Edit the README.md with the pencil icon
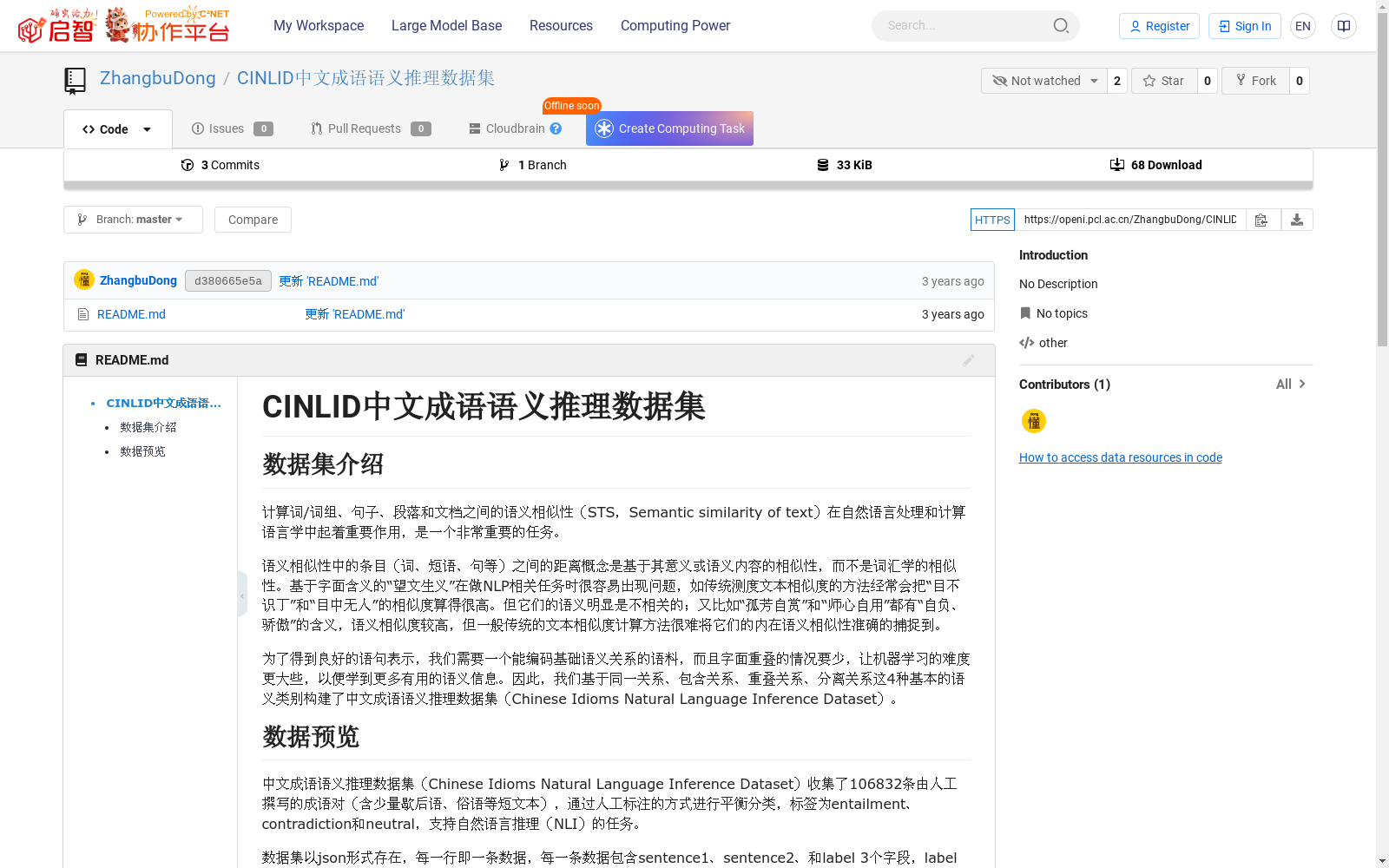Viewport: 1389px width, 868px height. click(969, 360)
